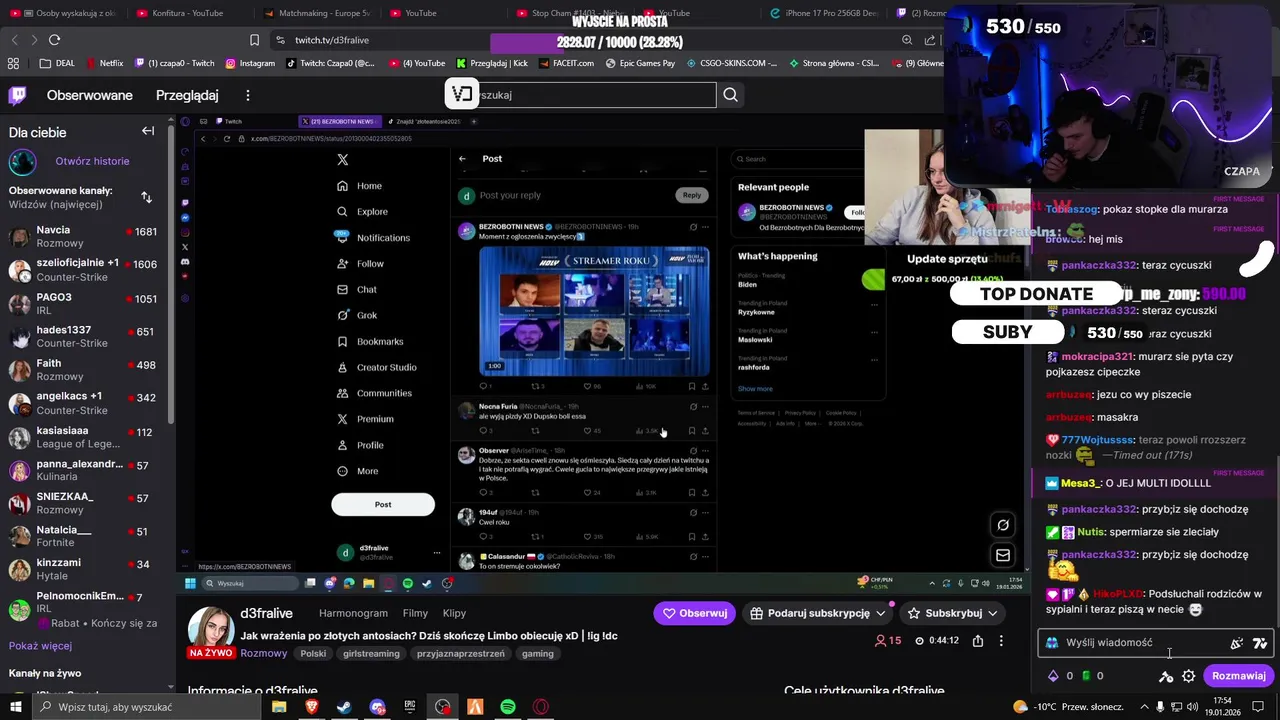1280x720 pixels.
Task: Open the Klipy channel tab
Action: point(454,613)
